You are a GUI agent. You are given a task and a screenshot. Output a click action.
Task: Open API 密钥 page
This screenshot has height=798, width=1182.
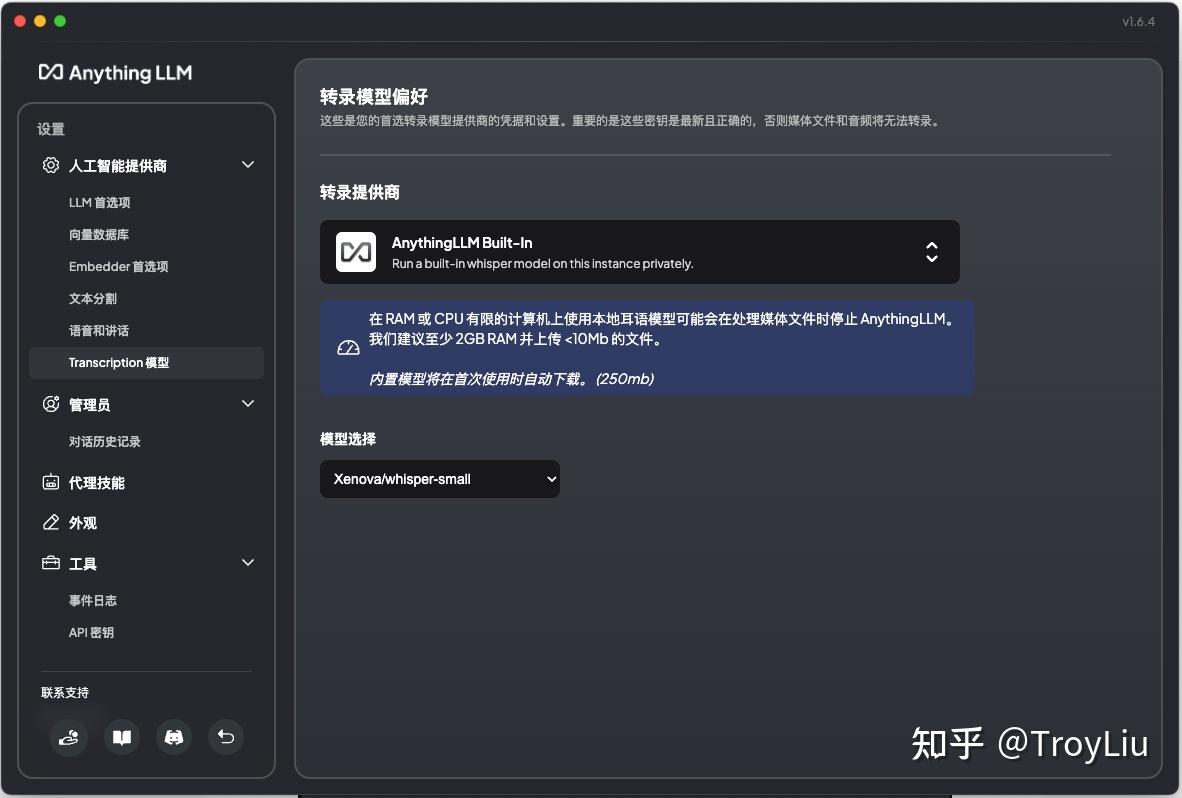coord(91,633)
